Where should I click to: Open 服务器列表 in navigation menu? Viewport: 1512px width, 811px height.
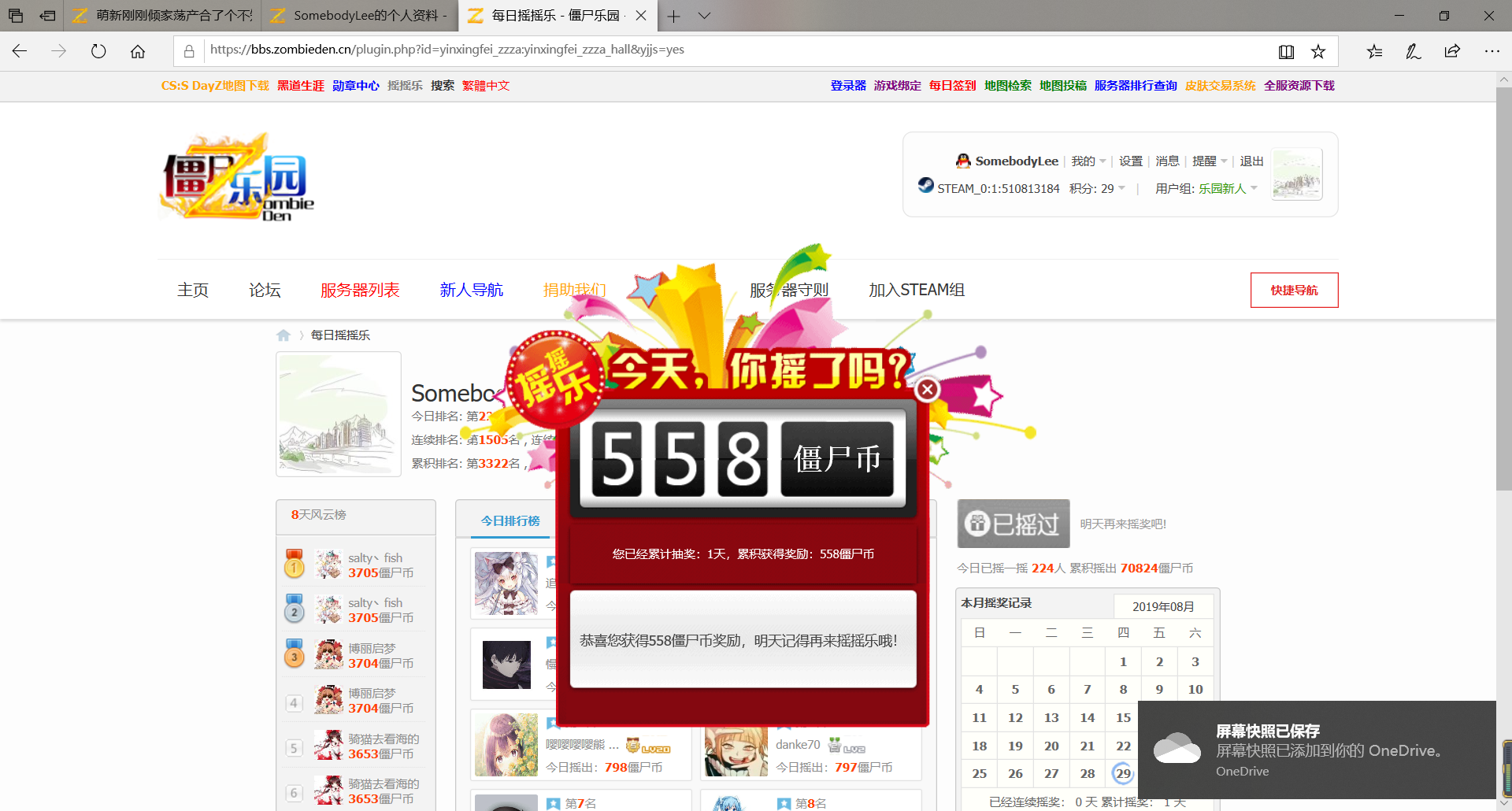click(x=360, y=290)
